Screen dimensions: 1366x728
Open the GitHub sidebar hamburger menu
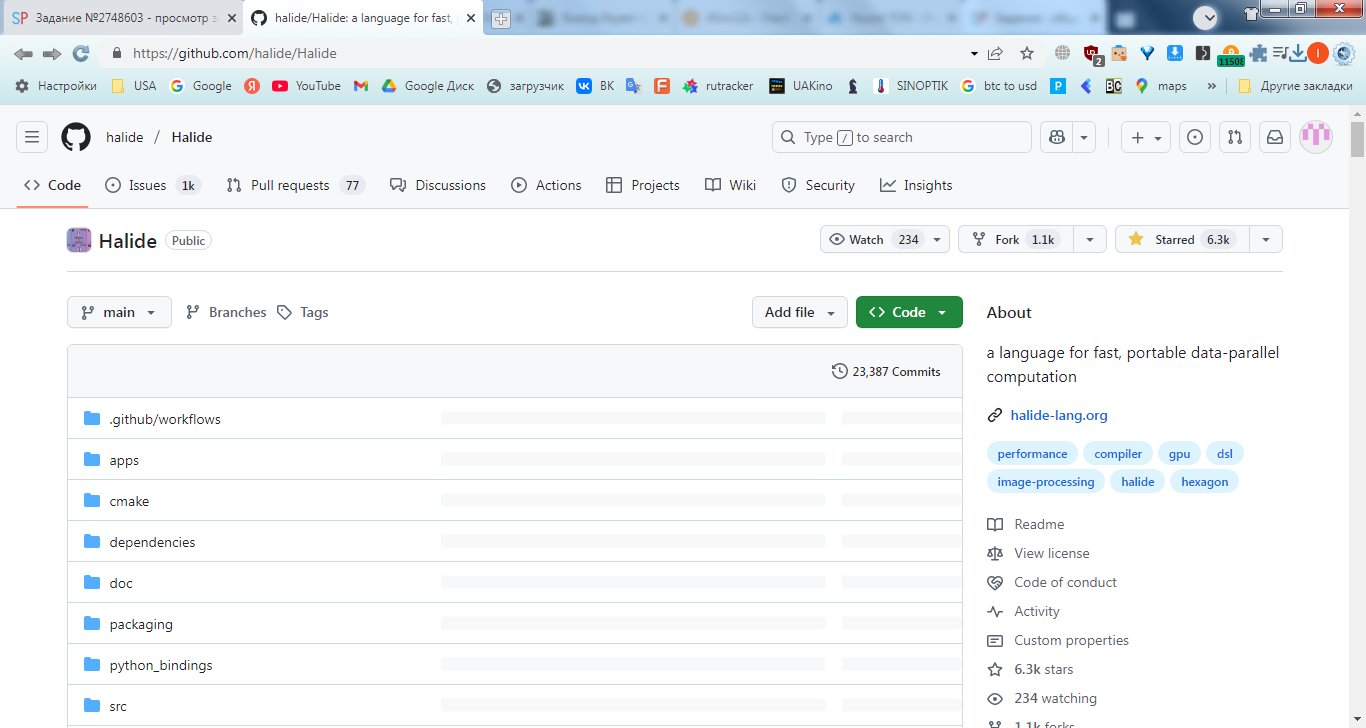[32, 137]
